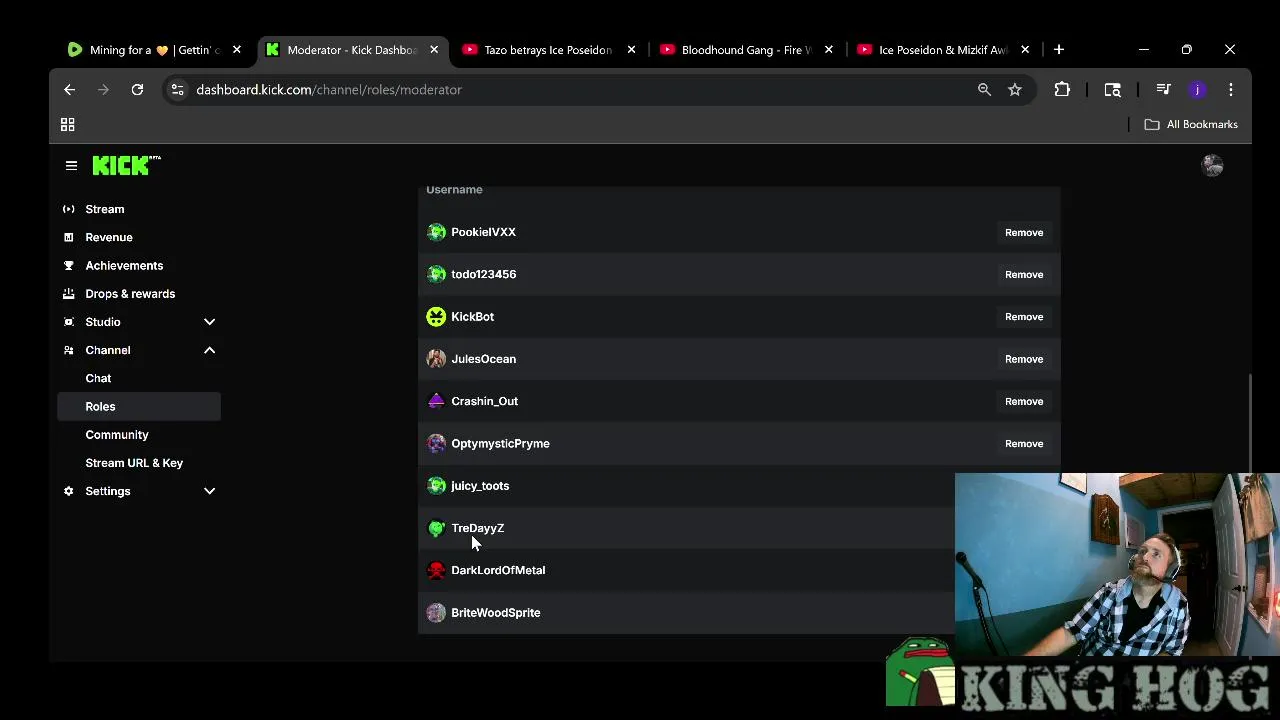Click BriteWoodSprite's avatar

[436, 613]
